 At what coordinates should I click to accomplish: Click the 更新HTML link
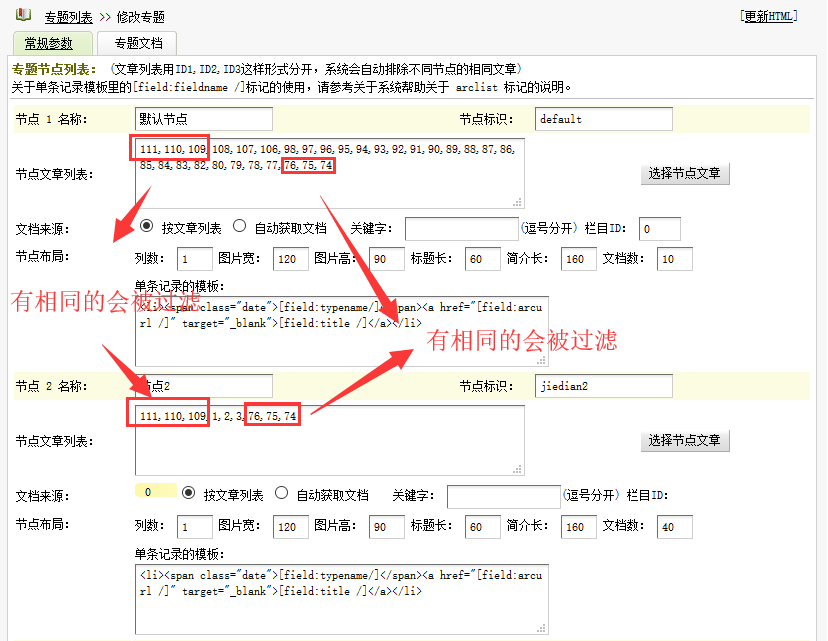[x=770, y=16]
